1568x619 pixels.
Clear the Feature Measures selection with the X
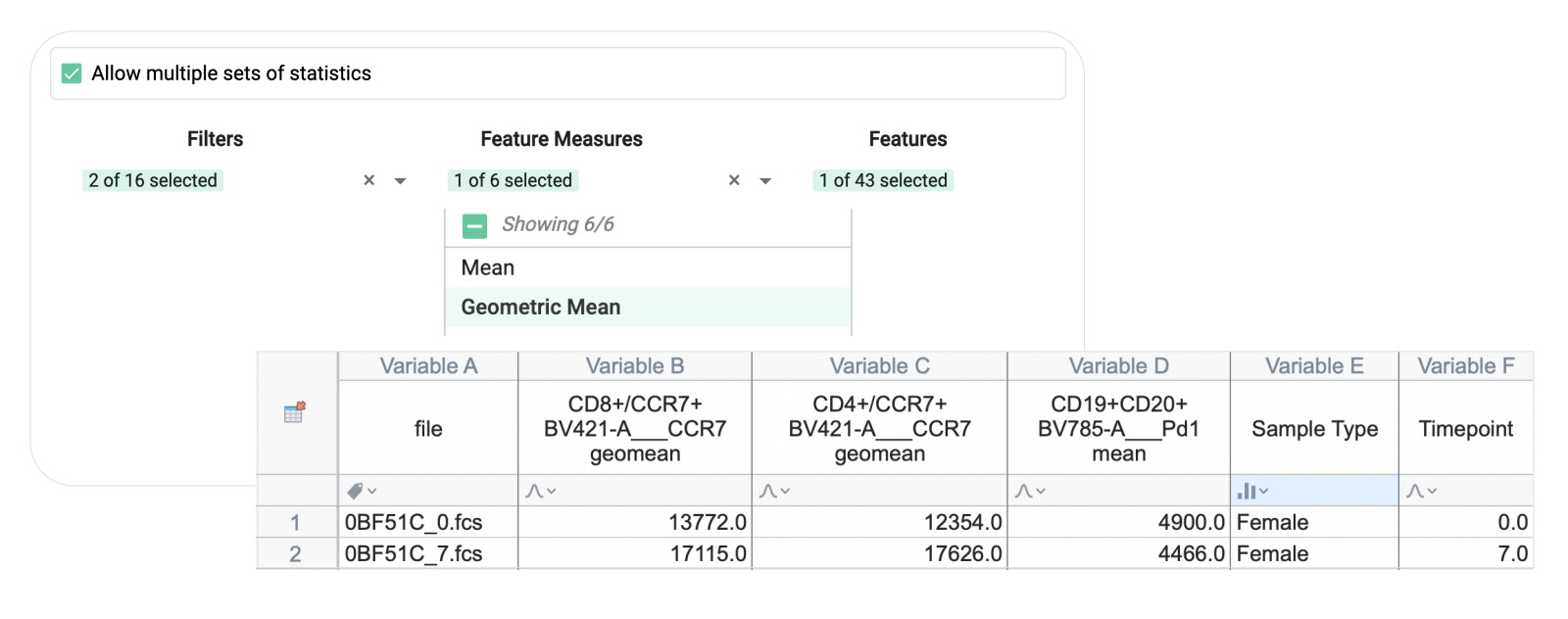coord(734,180)
